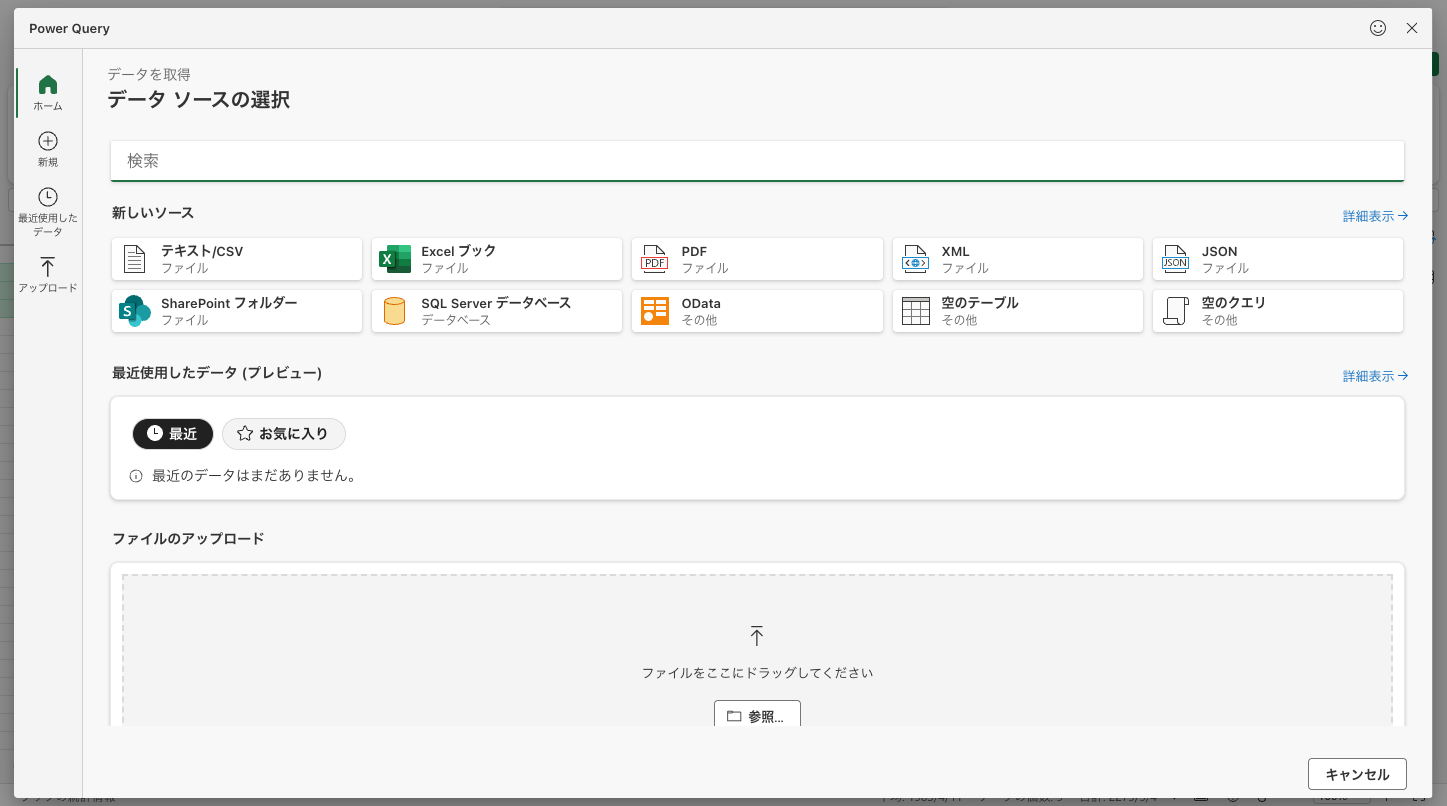1447x806 pixels.
Task: Click the 参照... browse button
Action: pos(757,714)
